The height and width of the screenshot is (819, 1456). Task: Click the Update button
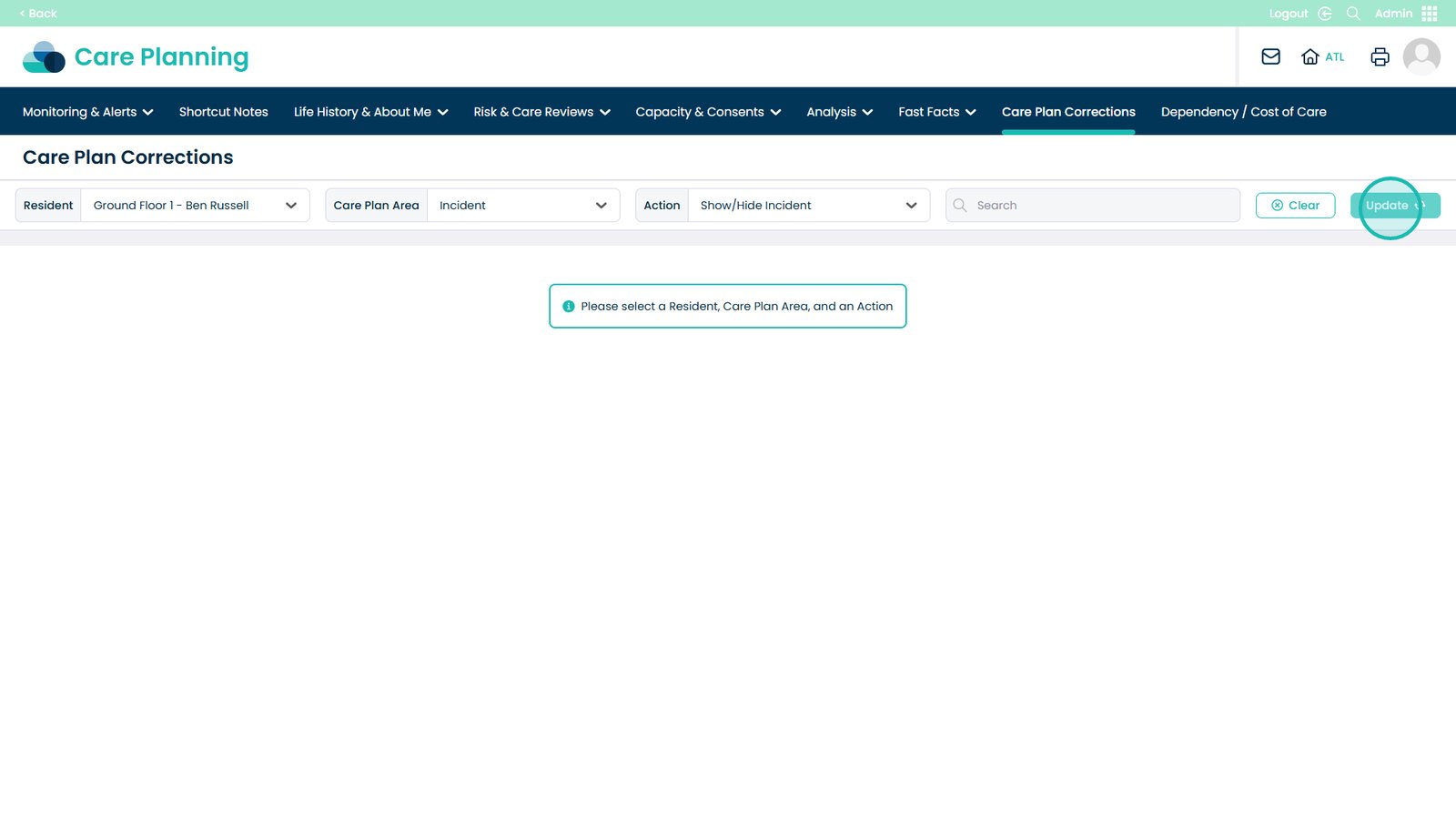1394,206
